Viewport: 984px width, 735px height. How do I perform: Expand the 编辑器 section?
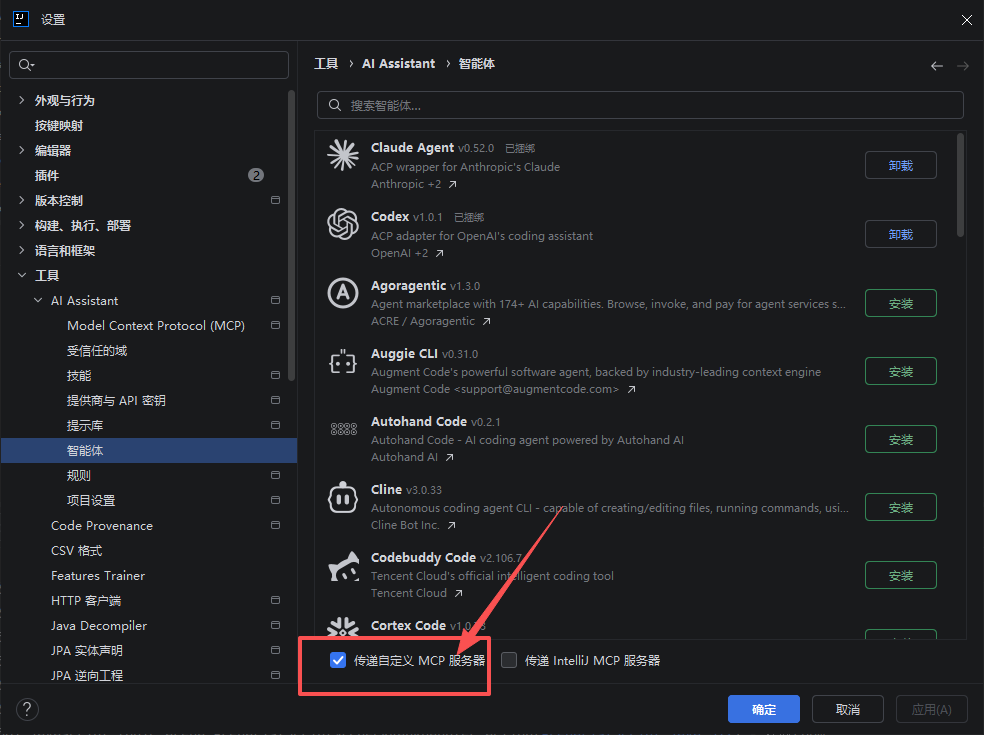[21, 150]
